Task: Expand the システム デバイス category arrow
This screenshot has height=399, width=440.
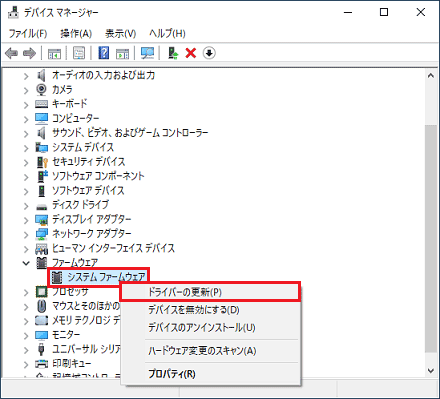Action: pyautogui.click(x=26, y=148)
